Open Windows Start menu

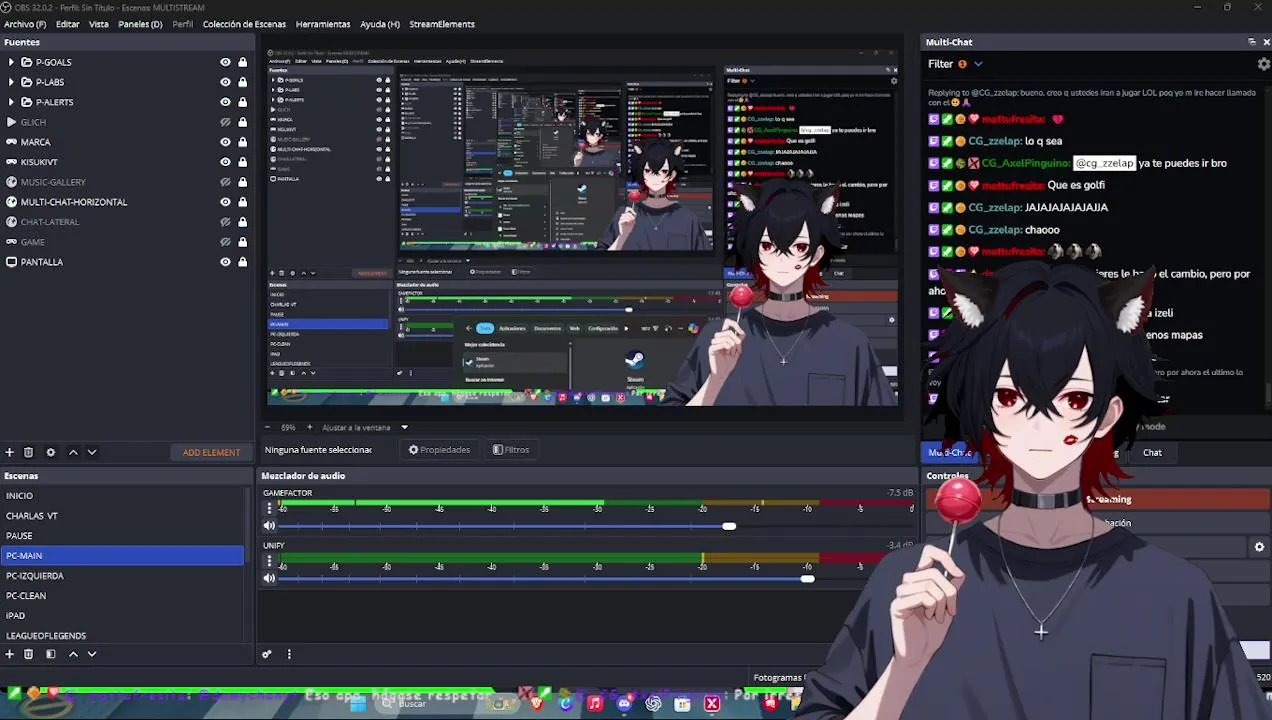[x=358, y=704]
